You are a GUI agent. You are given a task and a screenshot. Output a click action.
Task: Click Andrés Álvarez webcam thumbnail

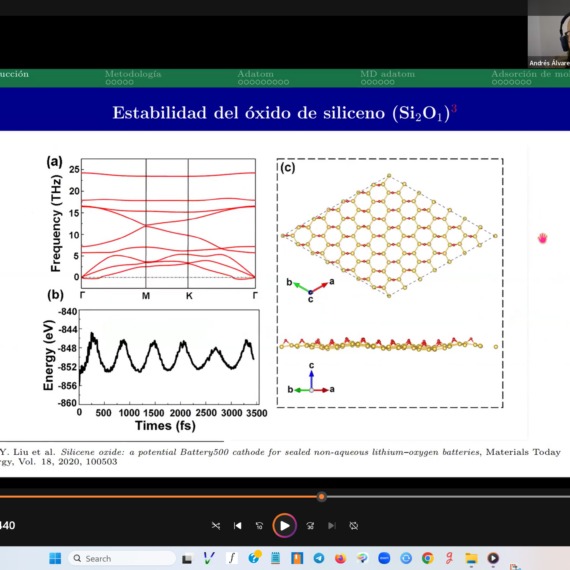tap(549, 34)
